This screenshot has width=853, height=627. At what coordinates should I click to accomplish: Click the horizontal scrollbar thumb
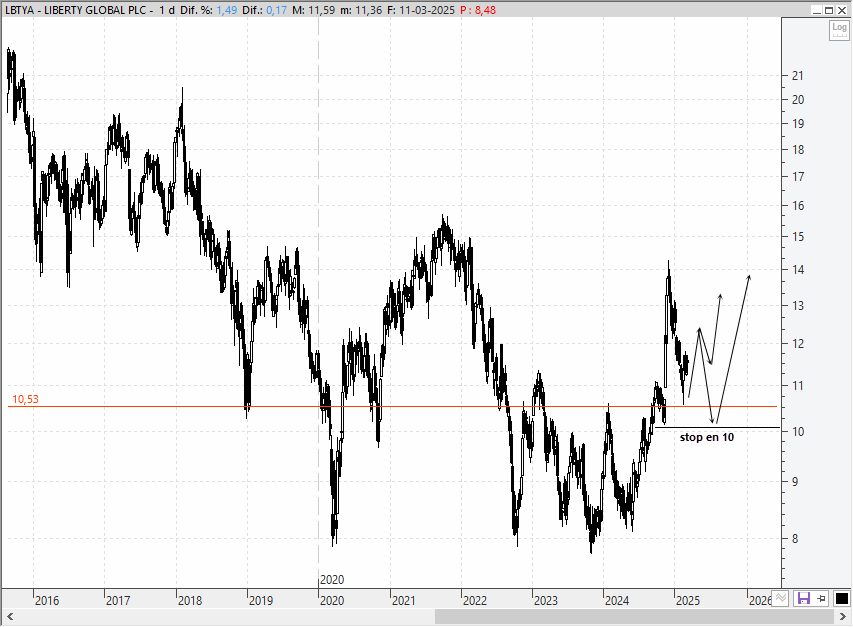coord(634,617)
